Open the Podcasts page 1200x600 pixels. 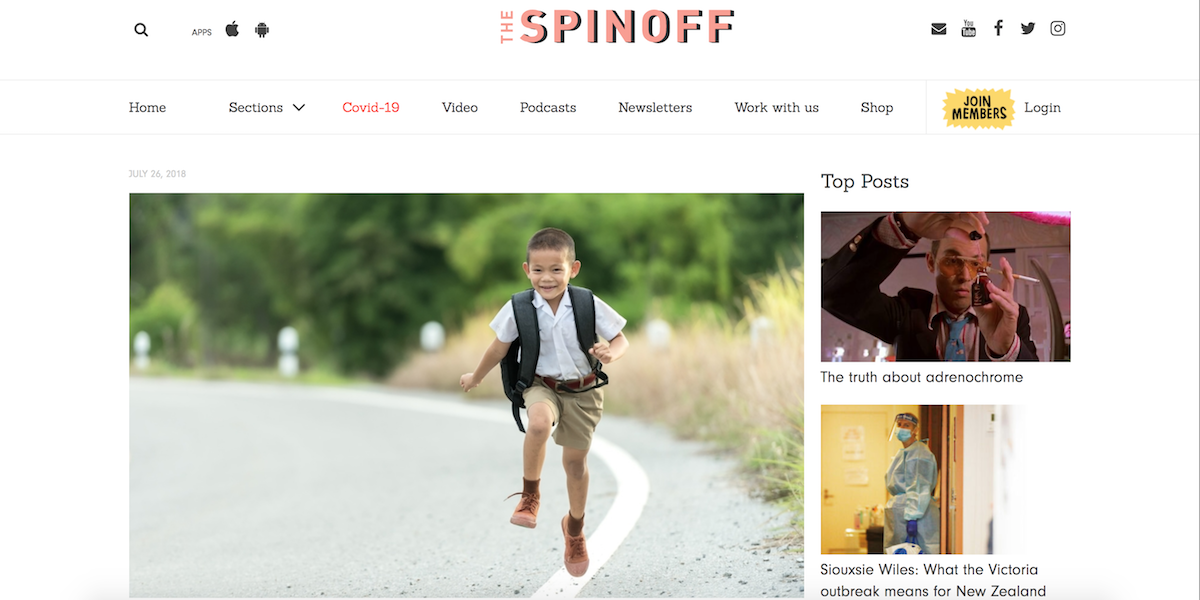tap(548, 108)
